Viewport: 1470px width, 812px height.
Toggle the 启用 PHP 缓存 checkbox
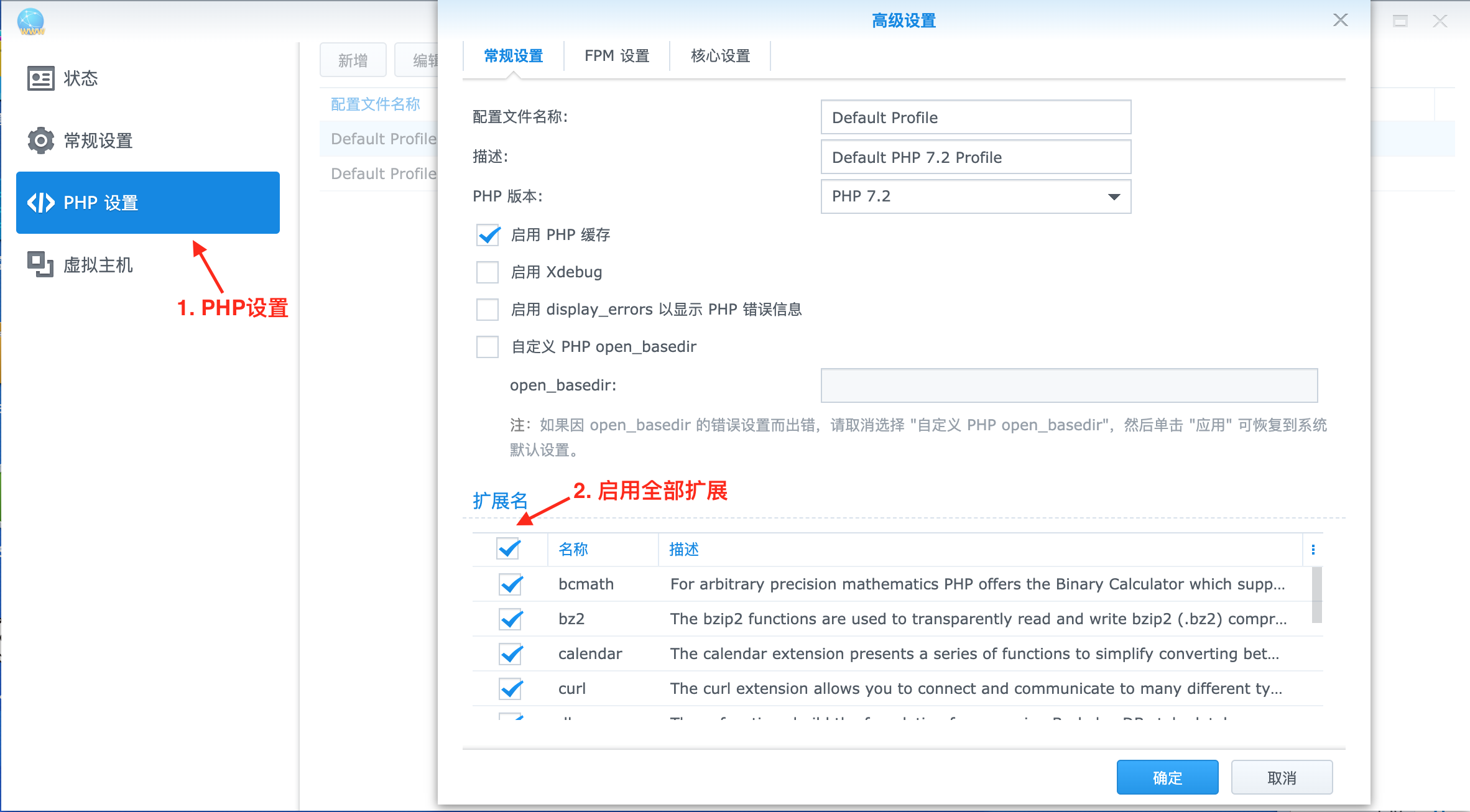(x=488, y=235)
